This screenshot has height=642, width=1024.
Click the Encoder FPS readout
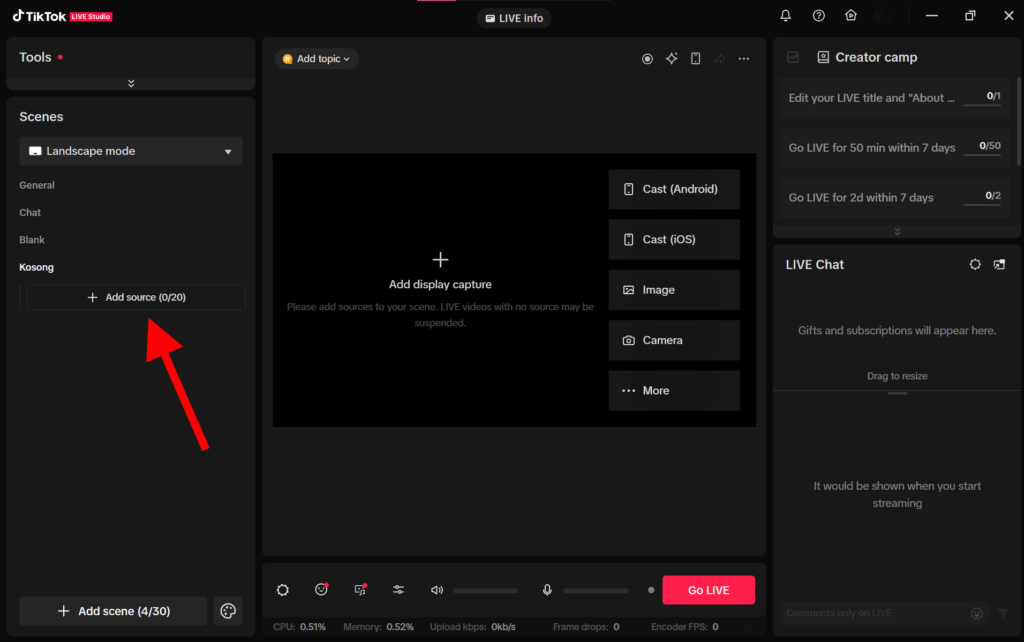coord(684,627)
